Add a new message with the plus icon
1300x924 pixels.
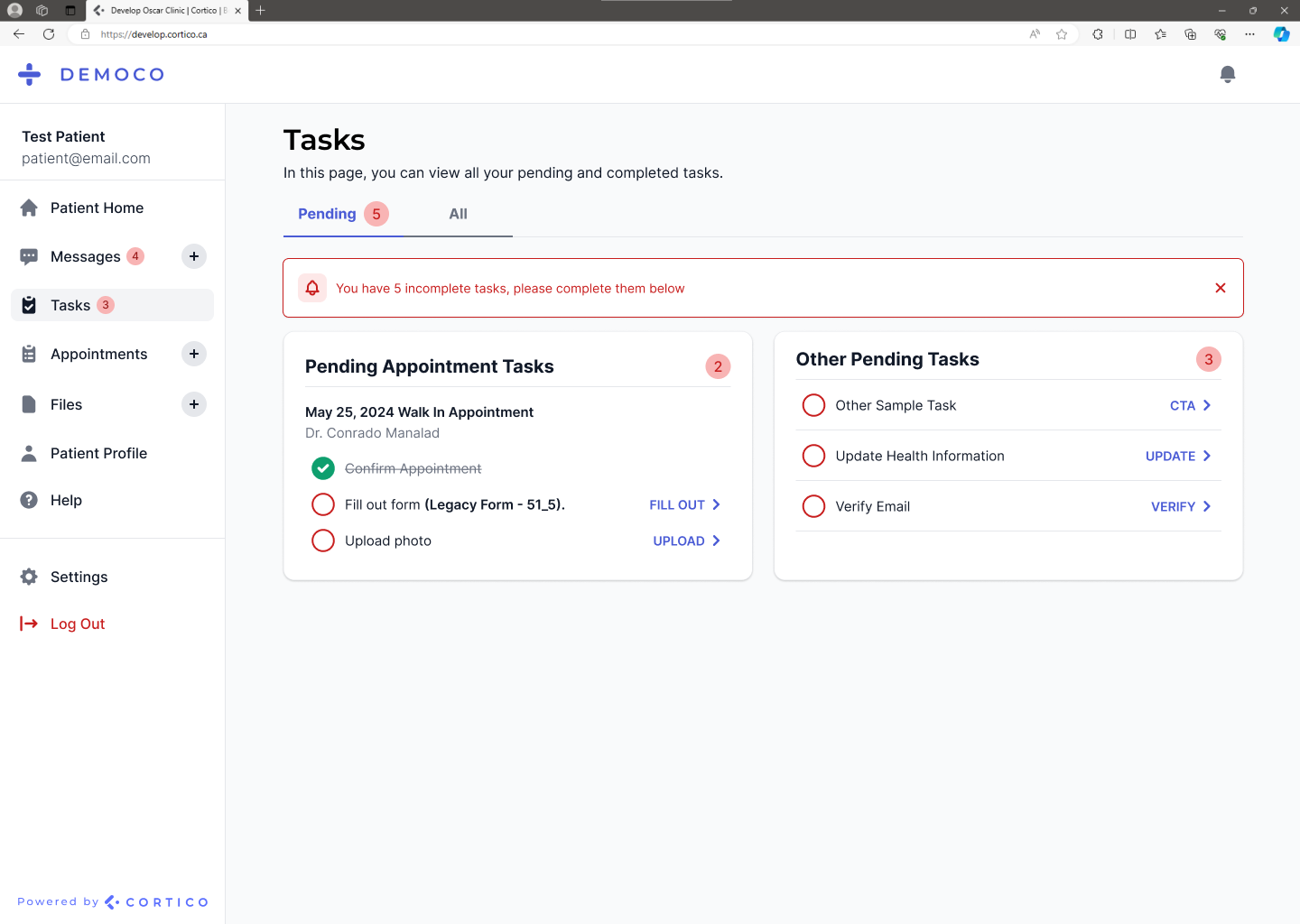coord(194,256)
